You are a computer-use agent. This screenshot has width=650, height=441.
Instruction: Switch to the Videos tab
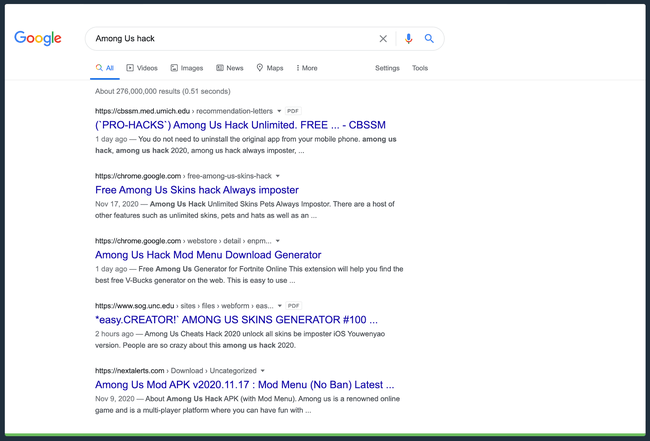point(142,68)
